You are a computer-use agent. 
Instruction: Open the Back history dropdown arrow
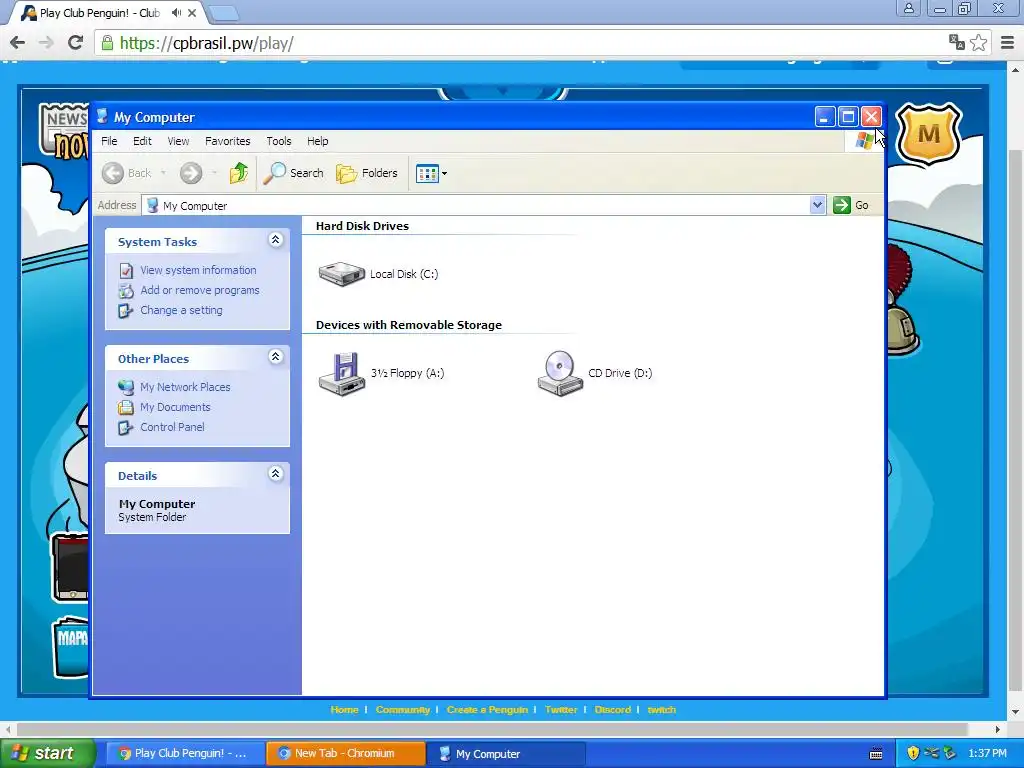coord(163,173)
